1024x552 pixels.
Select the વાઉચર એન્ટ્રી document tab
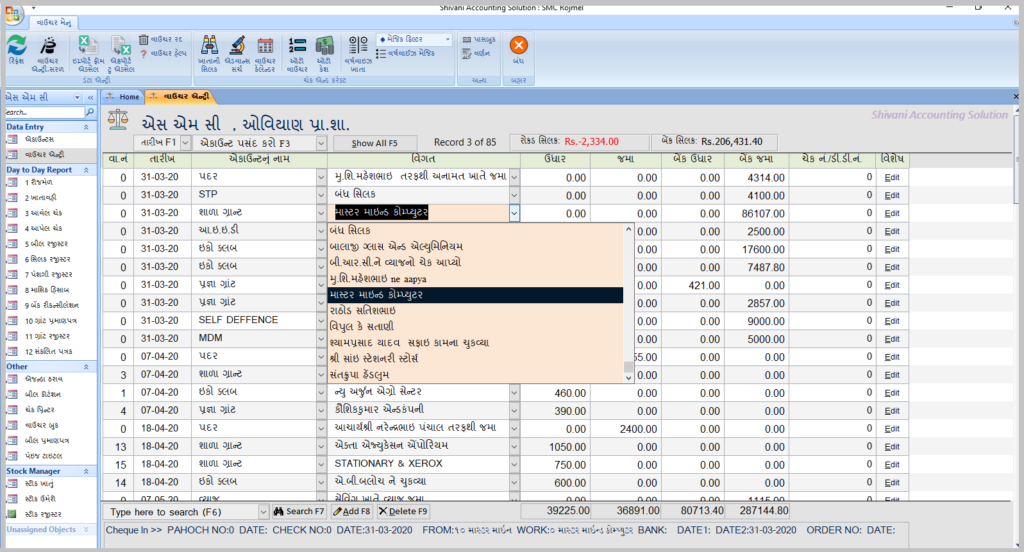[x=180, y=97]
